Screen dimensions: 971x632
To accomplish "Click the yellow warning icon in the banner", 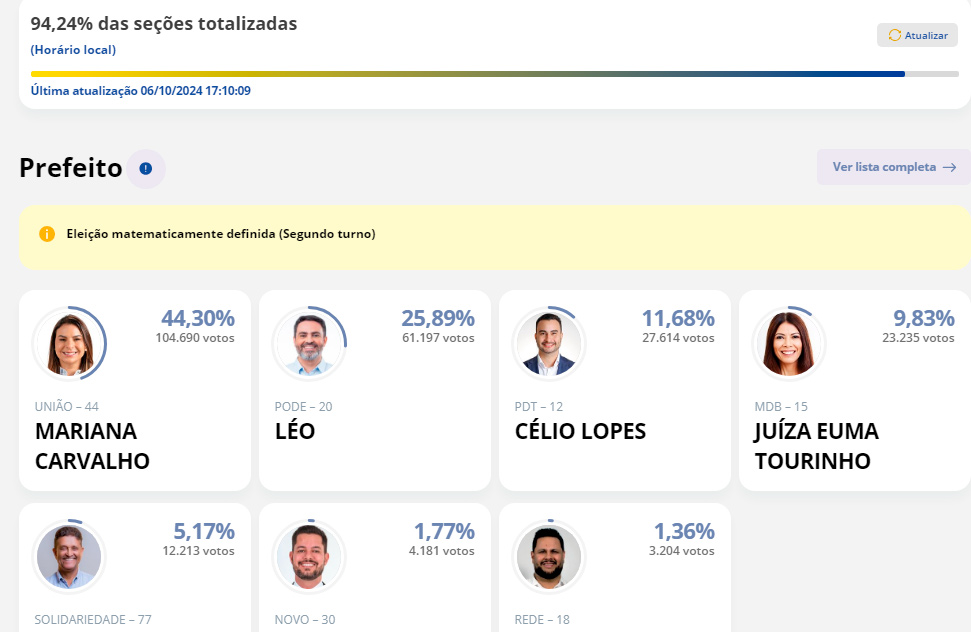I will pyautogui.click(x=46, y=233).
